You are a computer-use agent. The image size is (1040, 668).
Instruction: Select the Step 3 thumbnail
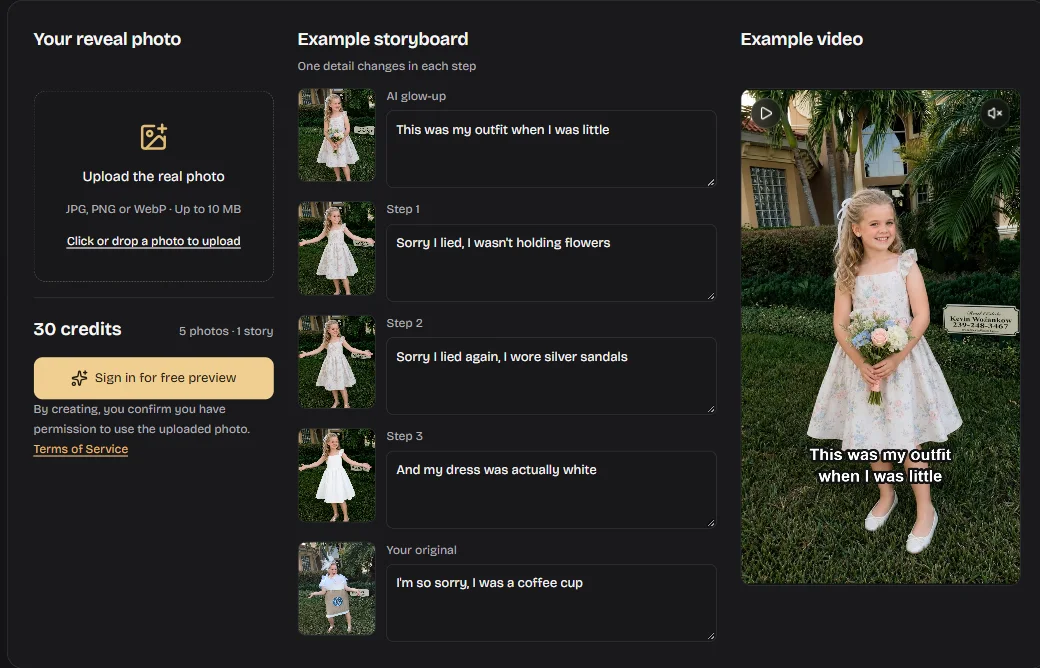tap(336, 475)
